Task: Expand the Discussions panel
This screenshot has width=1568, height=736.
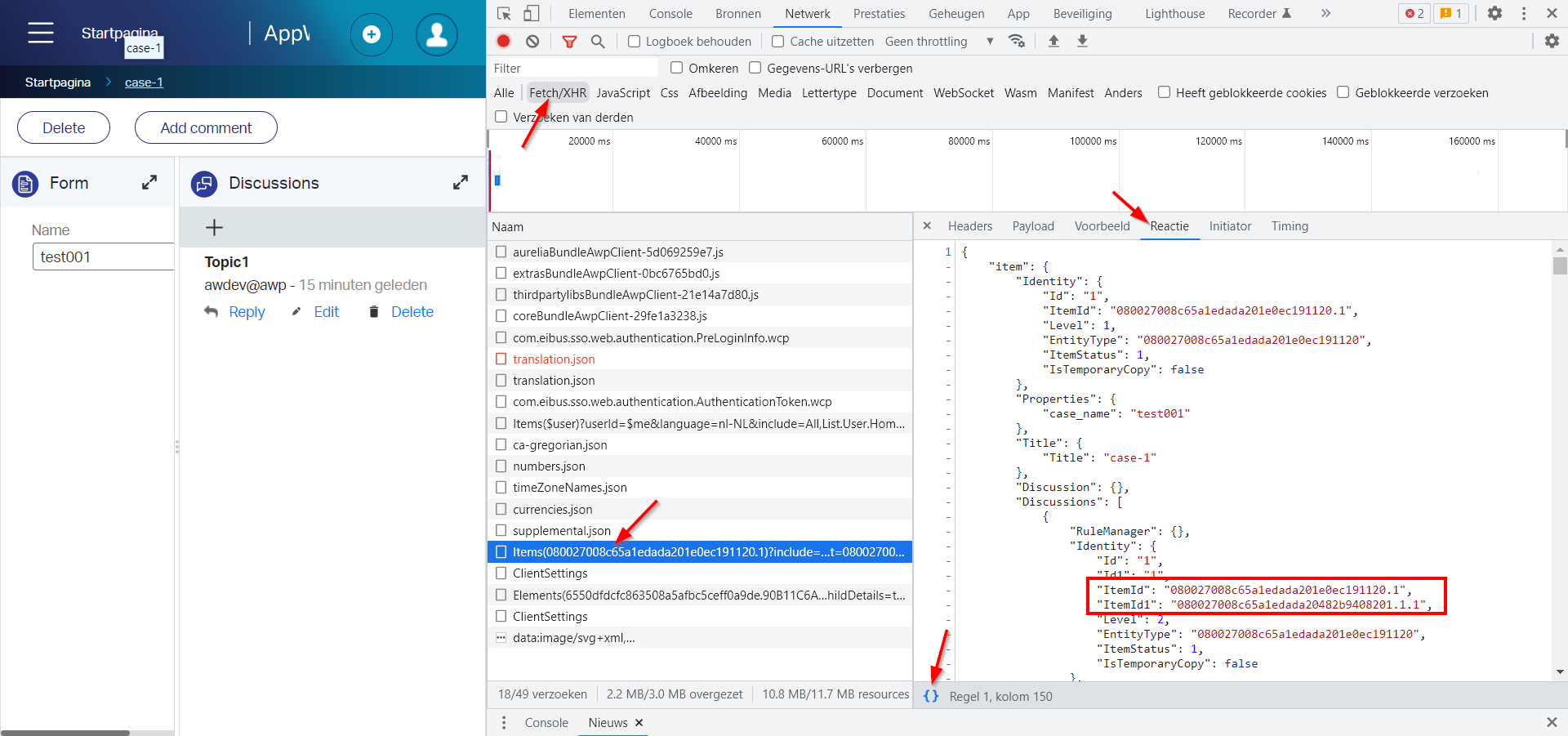Action: [461, 183]
